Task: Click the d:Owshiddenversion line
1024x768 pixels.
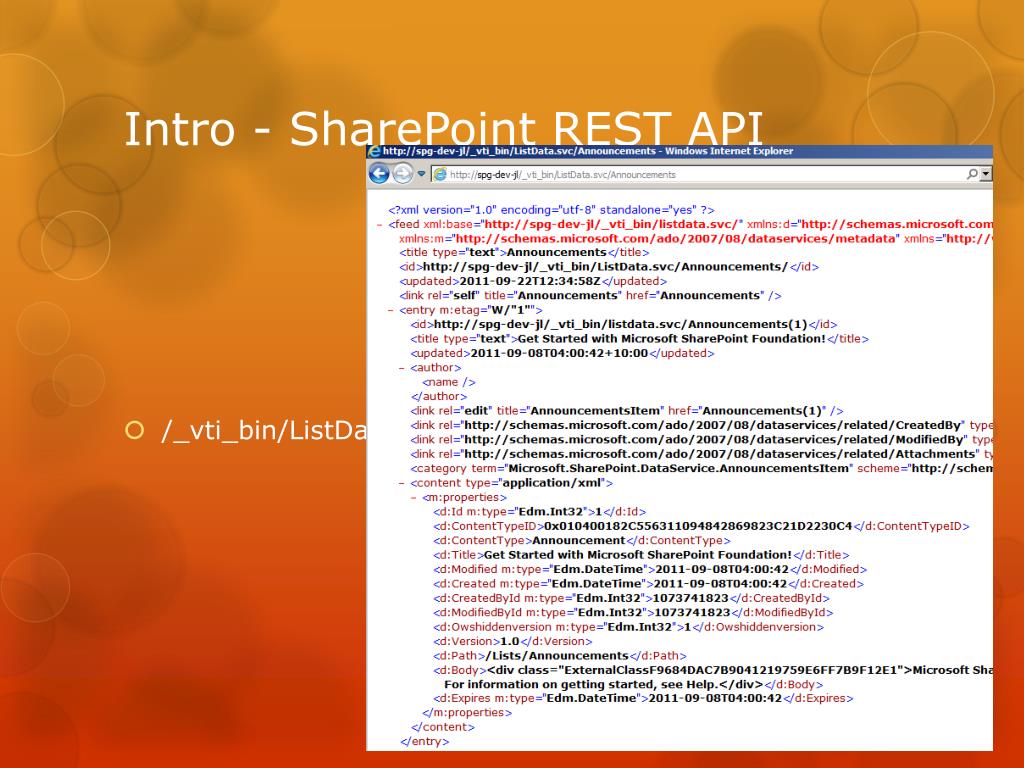Action: 628,627
